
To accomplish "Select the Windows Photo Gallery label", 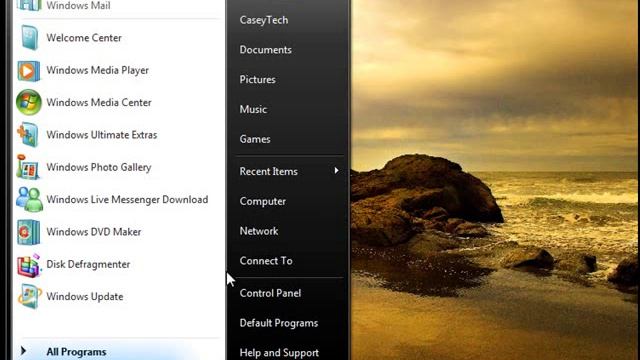I will [x=98, y=167].
